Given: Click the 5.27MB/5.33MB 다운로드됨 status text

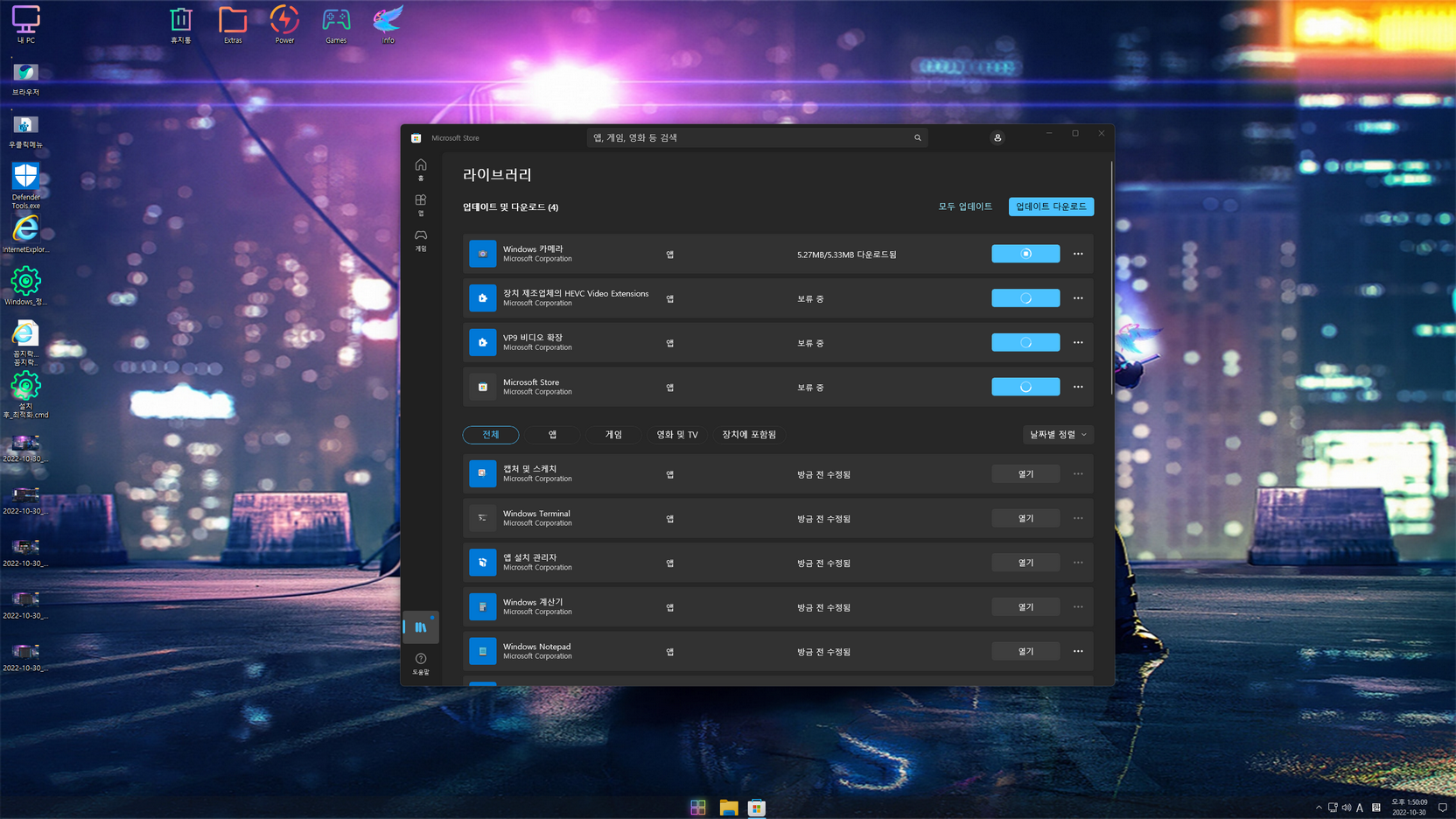Looking at the screenshot, I should (847, 255).
